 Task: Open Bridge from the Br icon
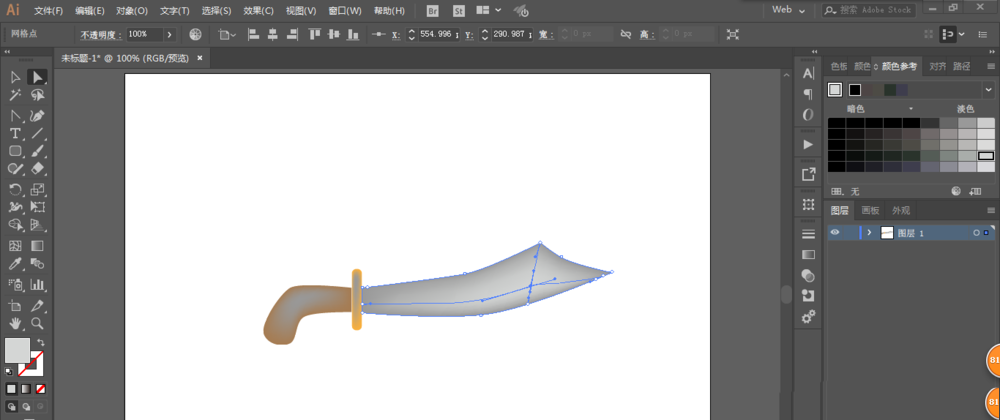432,10
